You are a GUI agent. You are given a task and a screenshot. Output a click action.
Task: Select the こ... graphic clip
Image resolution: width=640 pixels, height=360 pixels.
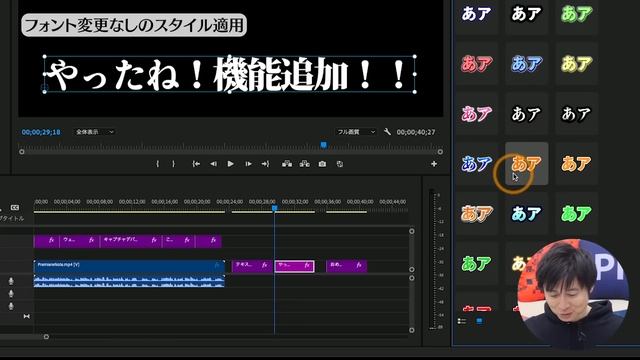(x=178, y=241)
